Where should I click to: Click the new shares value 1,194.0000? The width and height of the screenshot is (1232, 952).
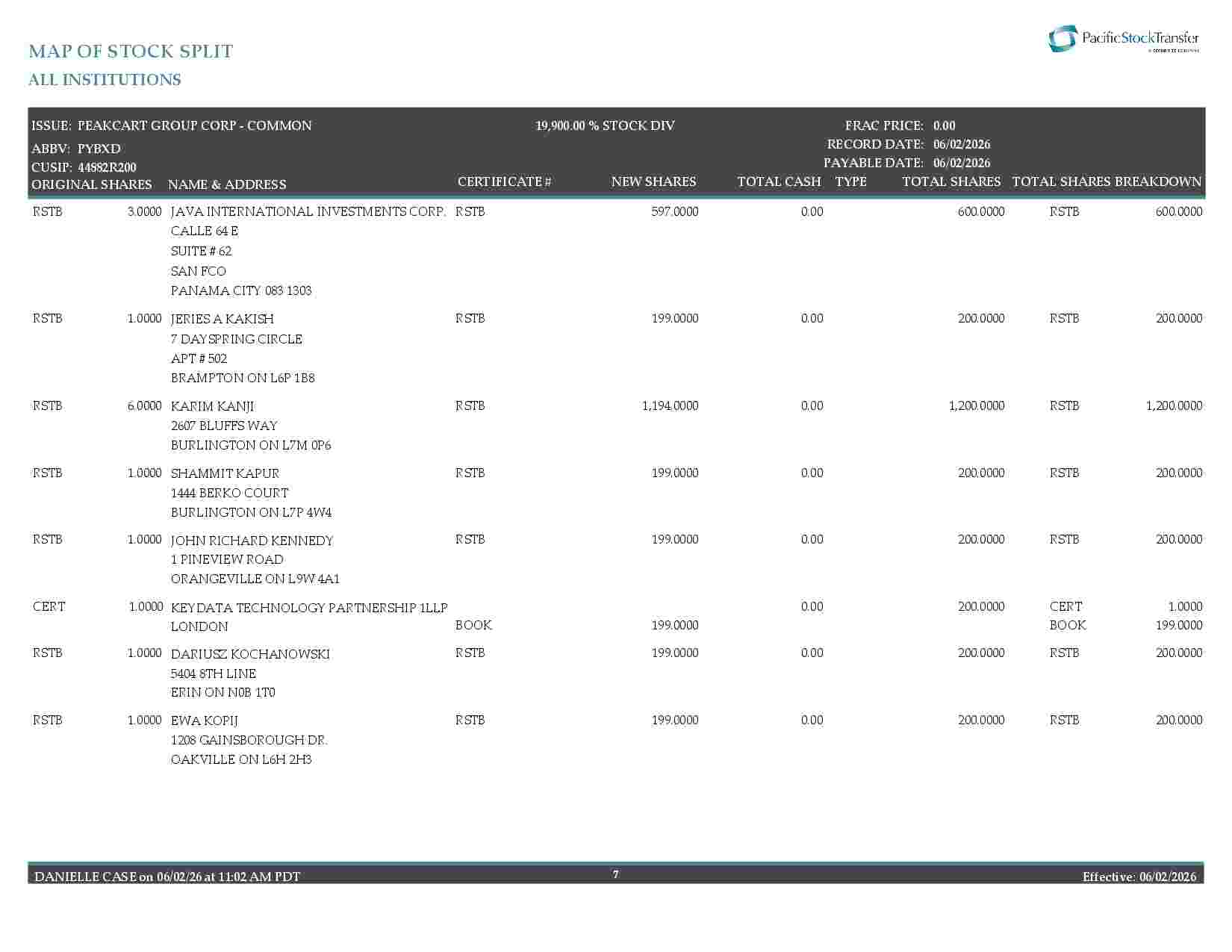[x=671, y=405]
